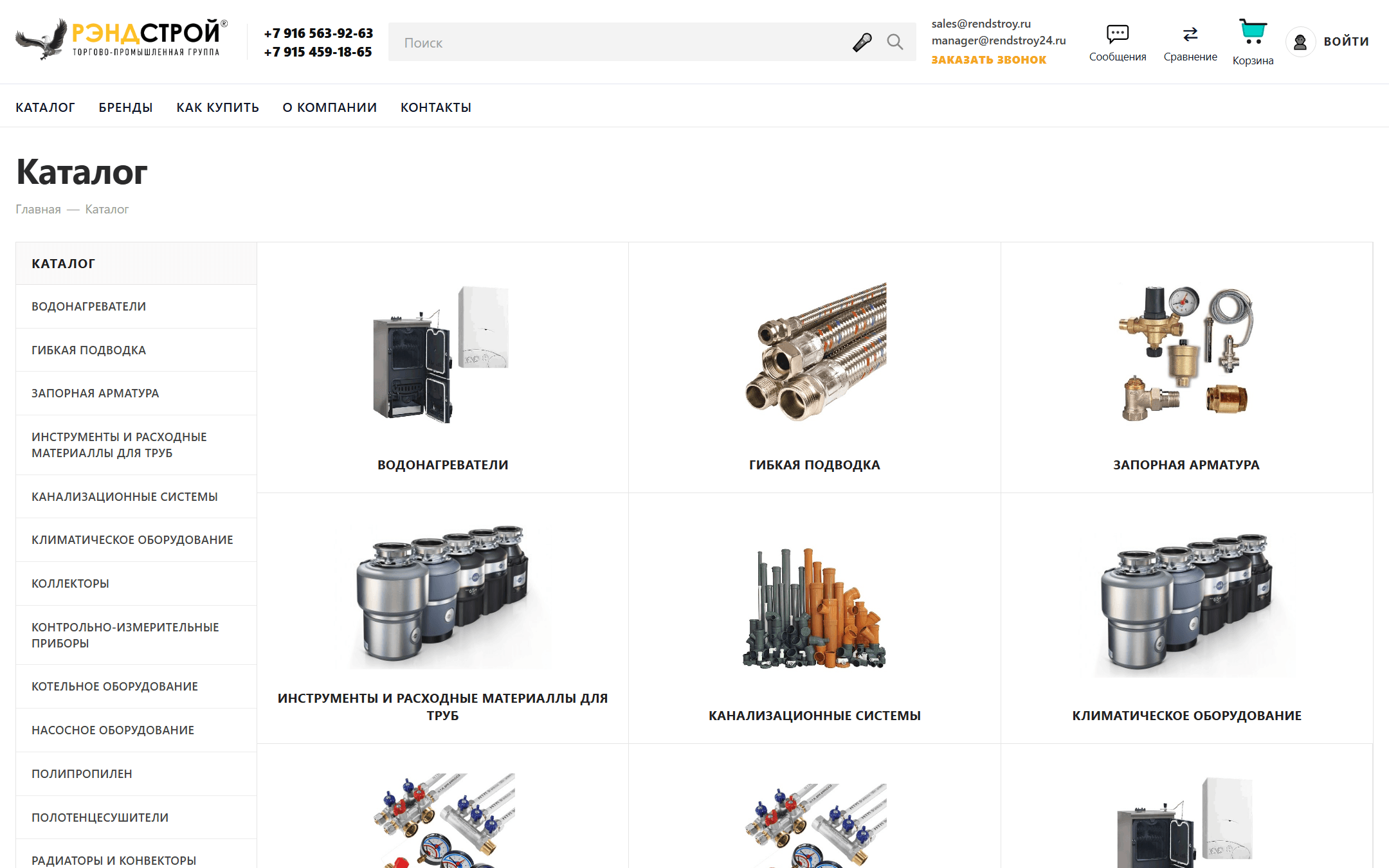Select ПОЛИПРОПИЛЕН in the sidebar
Image resolution: width=1389 pixels, height=868 pixels.
136,774
